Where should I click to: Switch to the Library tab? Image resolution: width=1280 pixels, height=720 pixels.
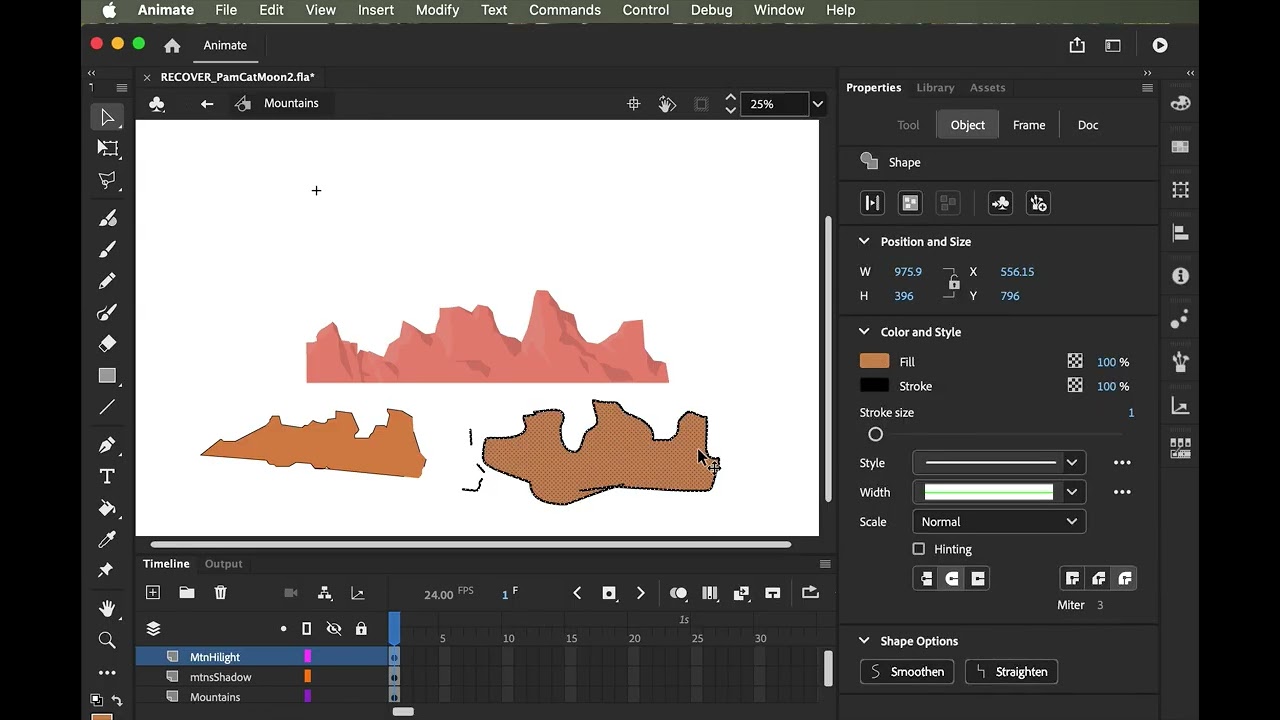click(x=935, y=88)
